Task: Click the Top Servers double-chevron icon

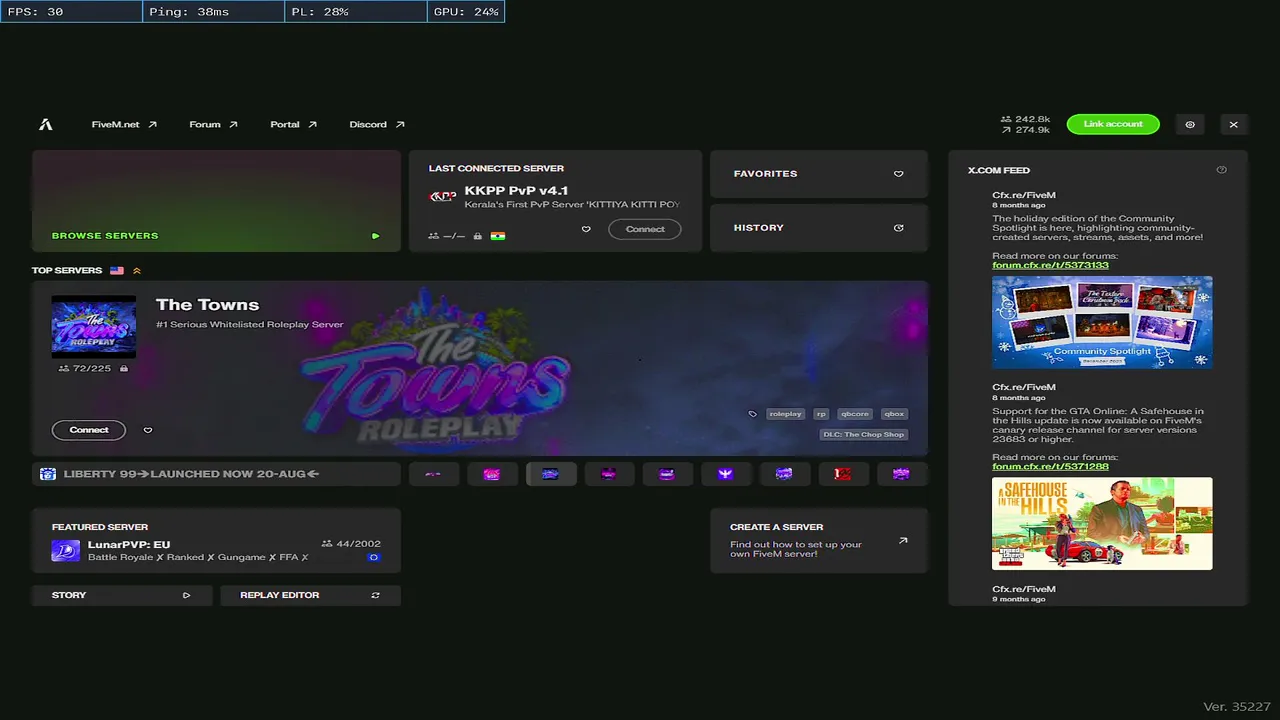Action: click(137, 271)
